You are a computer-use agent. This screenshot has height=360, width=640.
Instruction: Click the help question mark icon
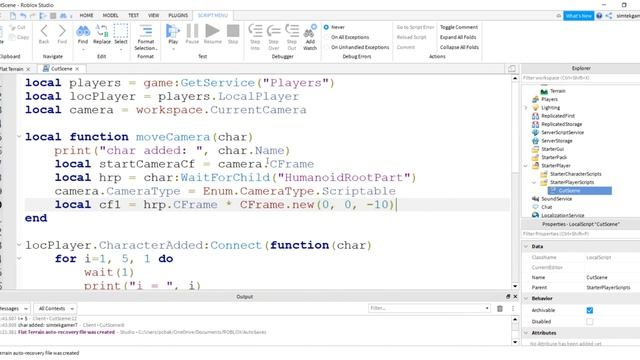[x=599, y=16]
